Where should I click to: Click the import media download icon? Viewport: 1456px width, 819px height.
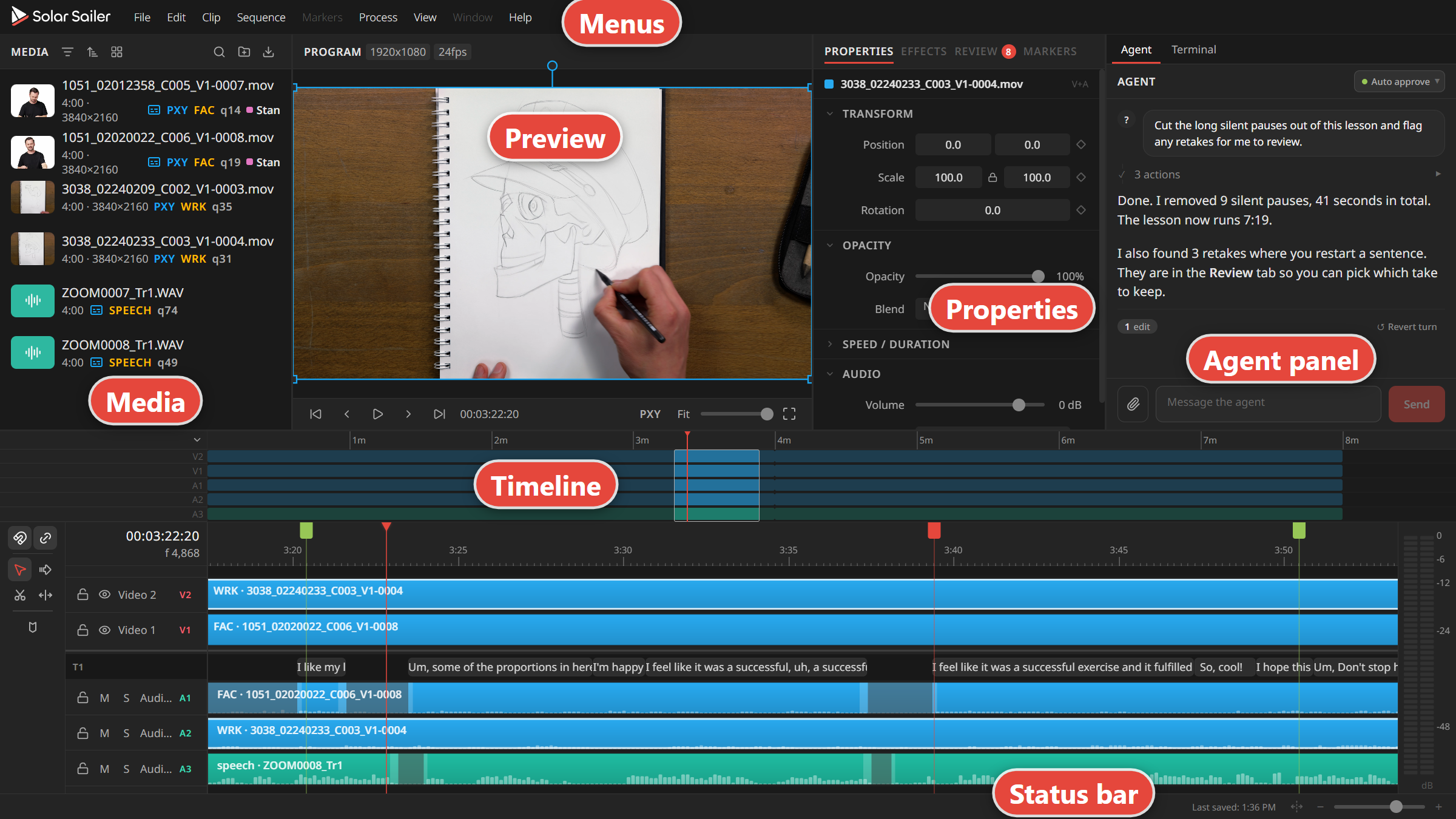268,52
